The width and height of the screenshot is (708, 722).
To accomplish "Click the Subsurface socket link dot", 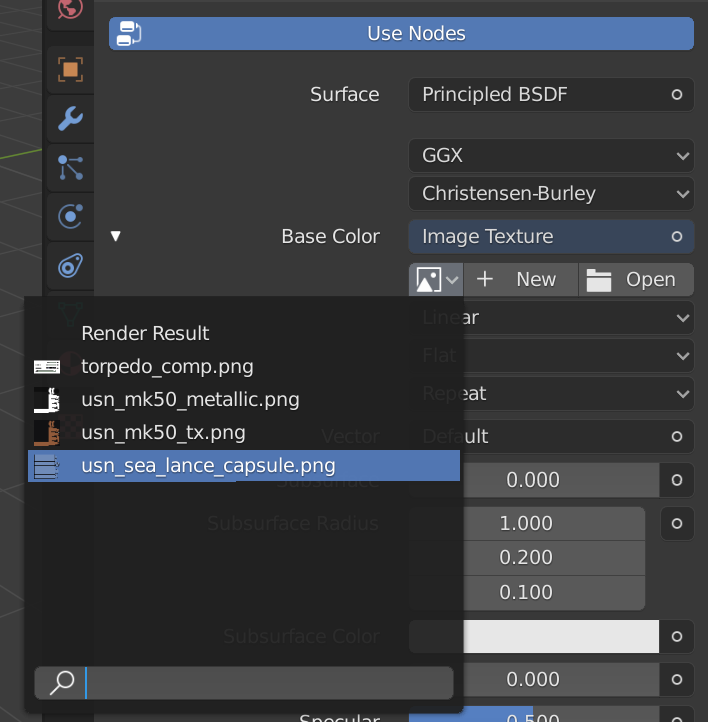I will click(676, 480).
